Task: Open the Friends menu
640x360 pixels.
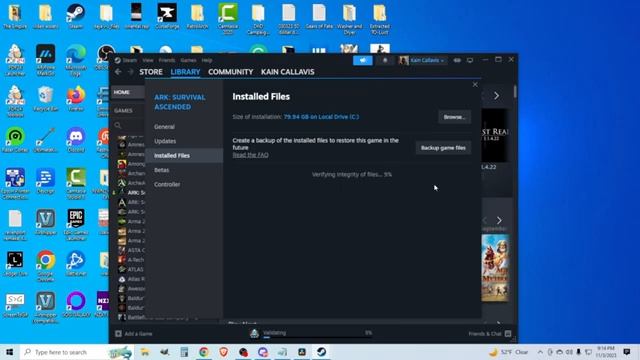Action: 167,60
